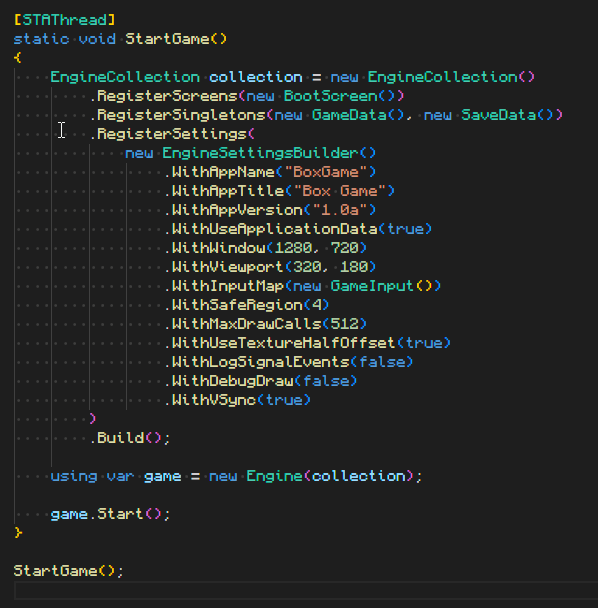598x608 pixels.
Task: Click the 'using' keyword before var
Action: click(74, 476)
